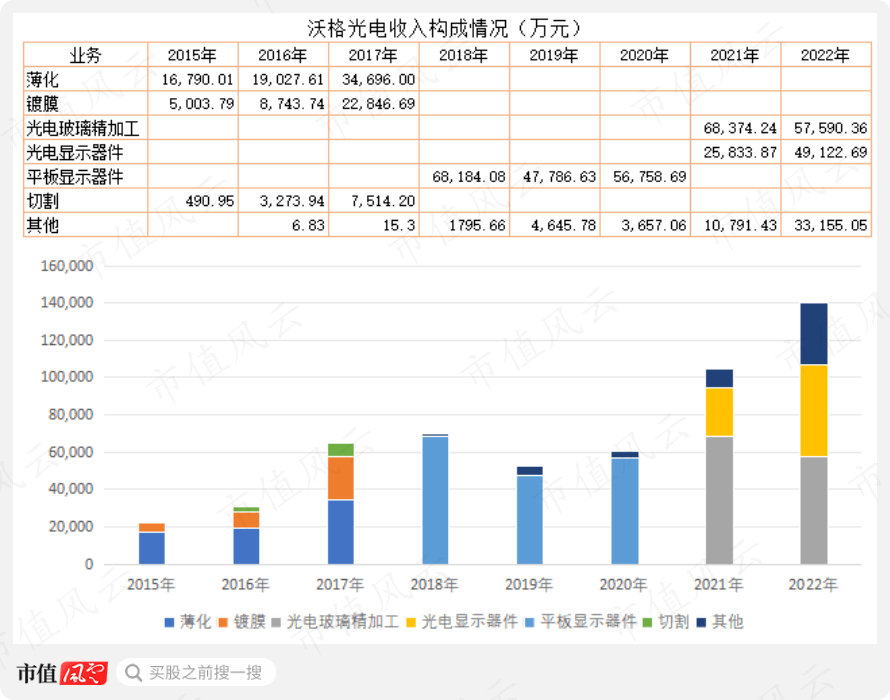Click the 2022年 table column header

826,55
